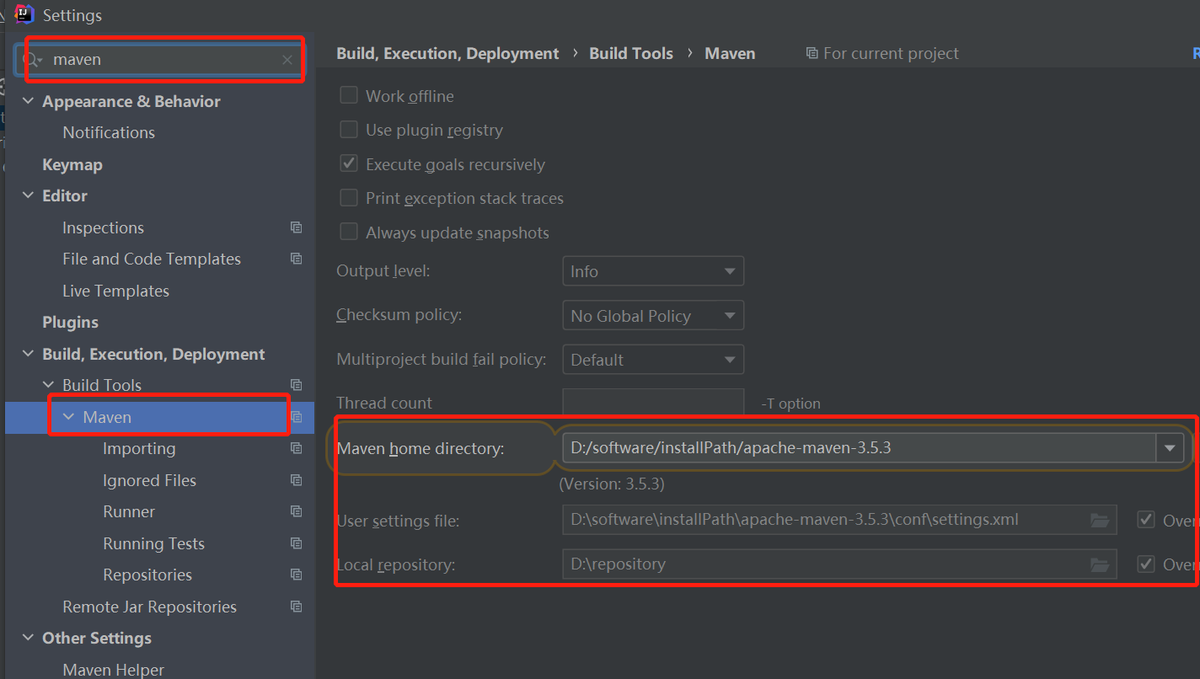Screen dimensions: 1200x679
Task: Open Repositories under Maven
Action: [147, 575]
